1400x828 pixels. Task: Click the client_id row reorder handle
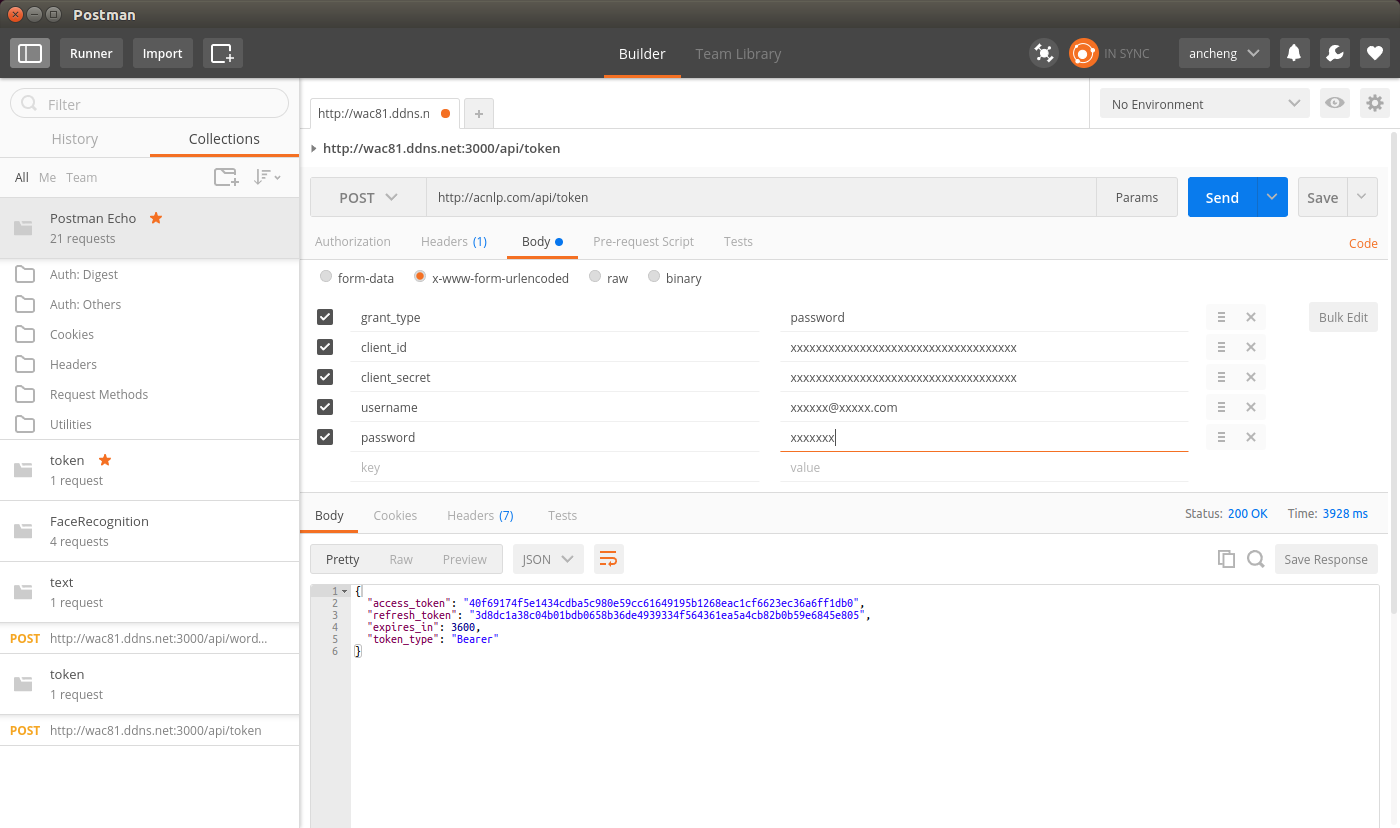pos(1221,348)
